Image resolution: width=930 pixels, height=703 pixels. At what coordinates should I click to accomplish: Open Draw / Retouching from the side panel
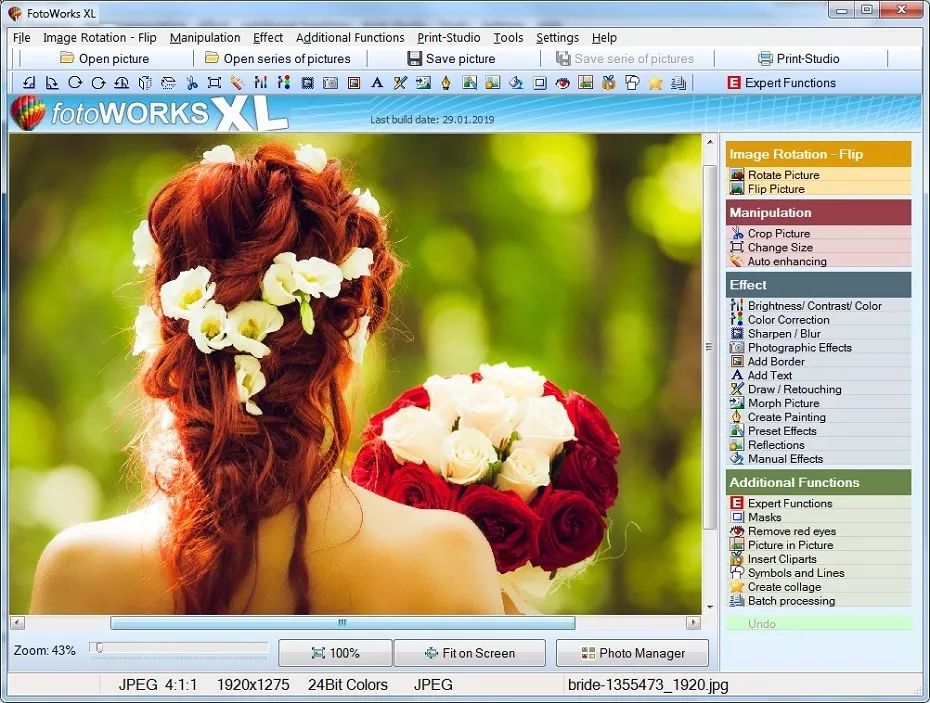[794, 390]
